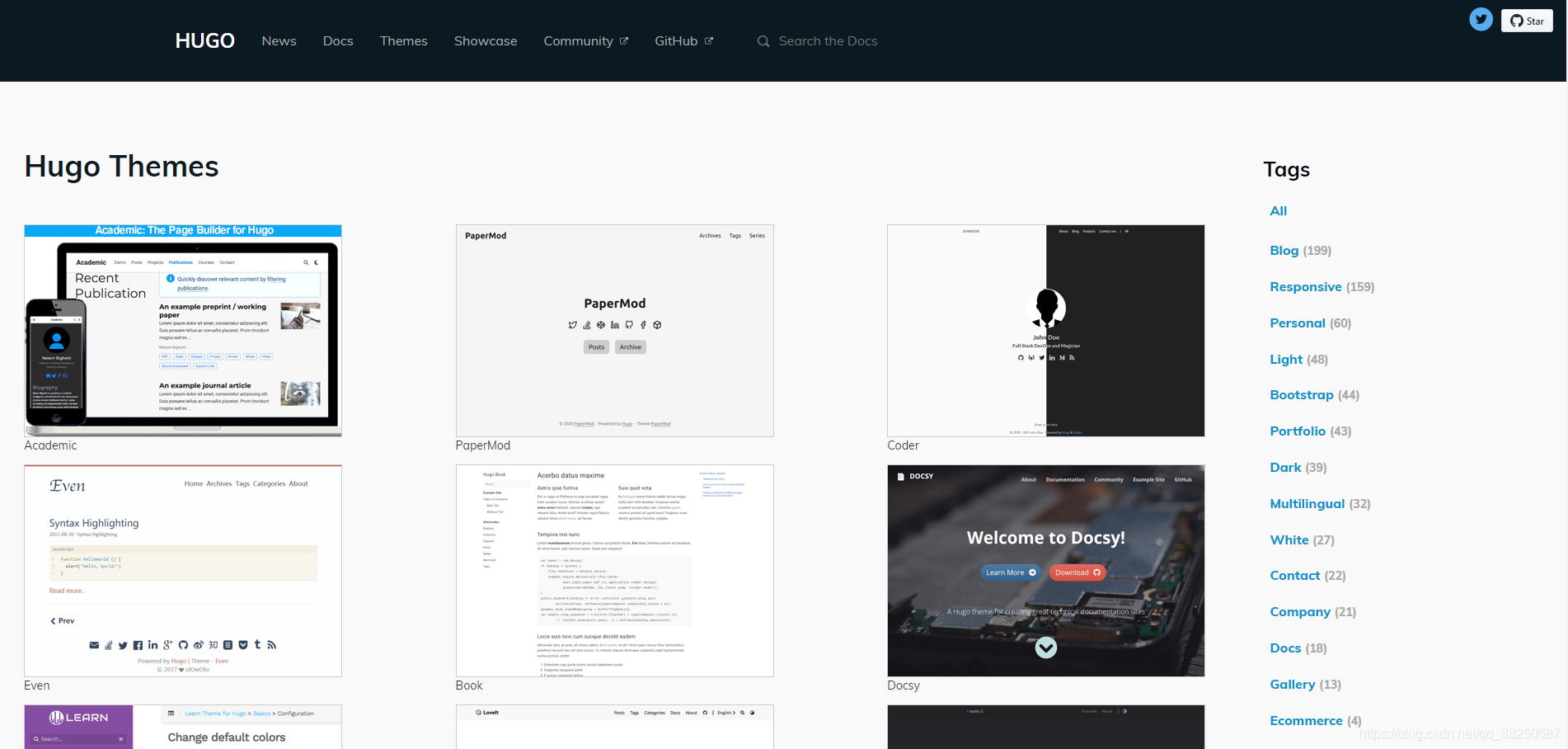Filter themes by Multilingual tag
This screenshot has height=749, width=1568.
[1307, 504]
